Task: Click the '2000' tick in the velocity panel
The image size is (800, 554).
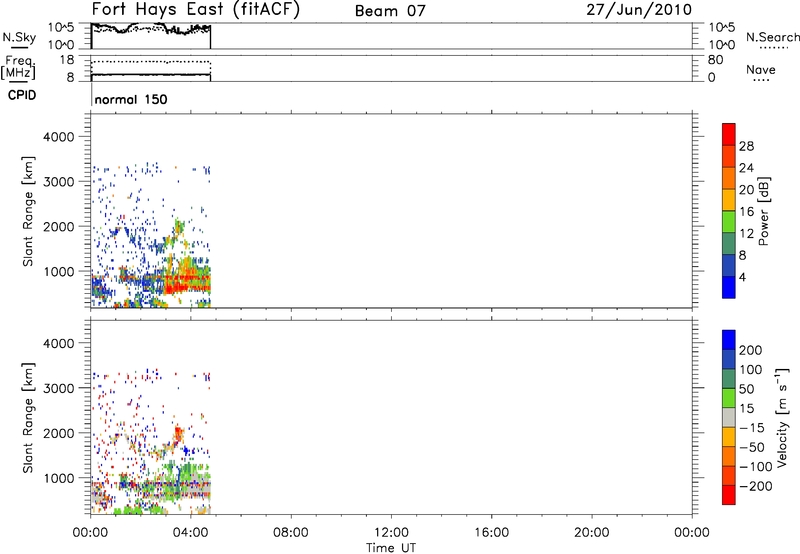Action: [58, 433]
